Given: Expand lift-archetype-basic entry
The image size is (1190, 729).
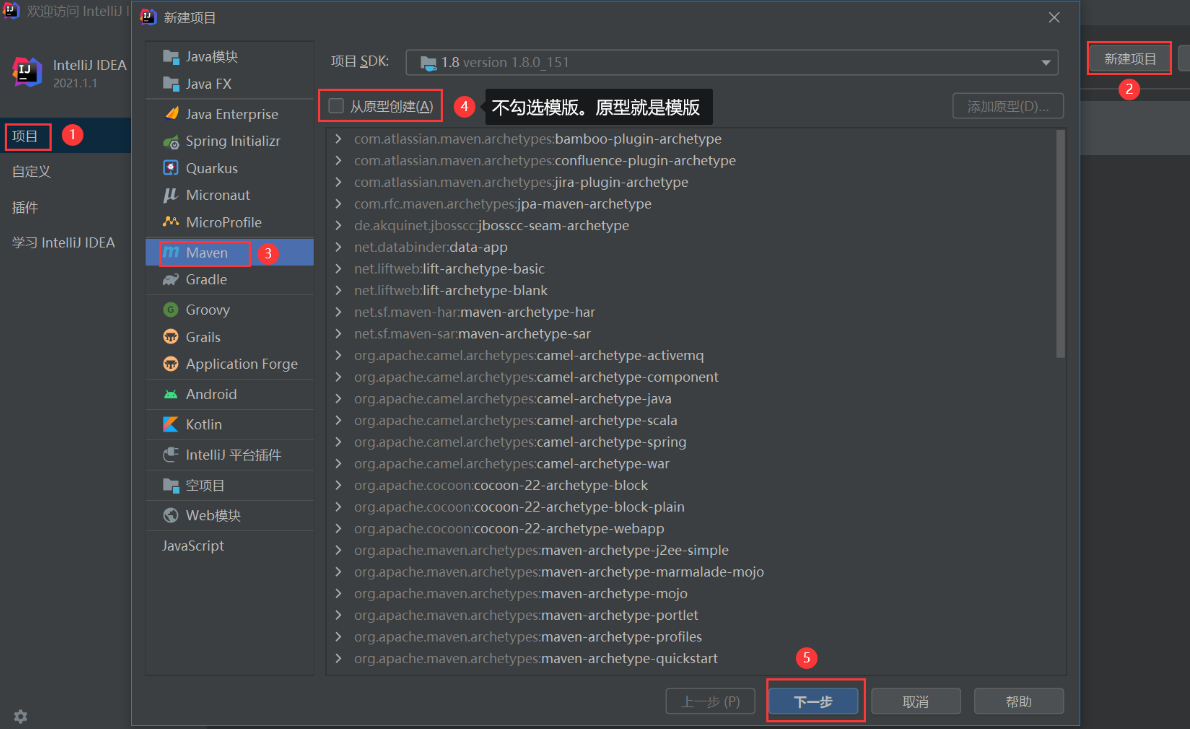Looking at the screenshot, I should [338, 269].
